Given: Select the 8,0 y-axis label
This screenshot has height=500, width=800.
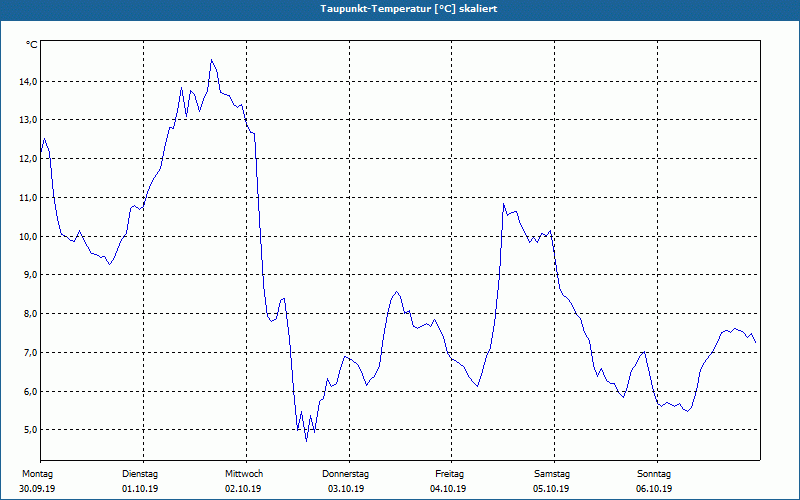Looking at the screenshot, I should click(30, 313).
